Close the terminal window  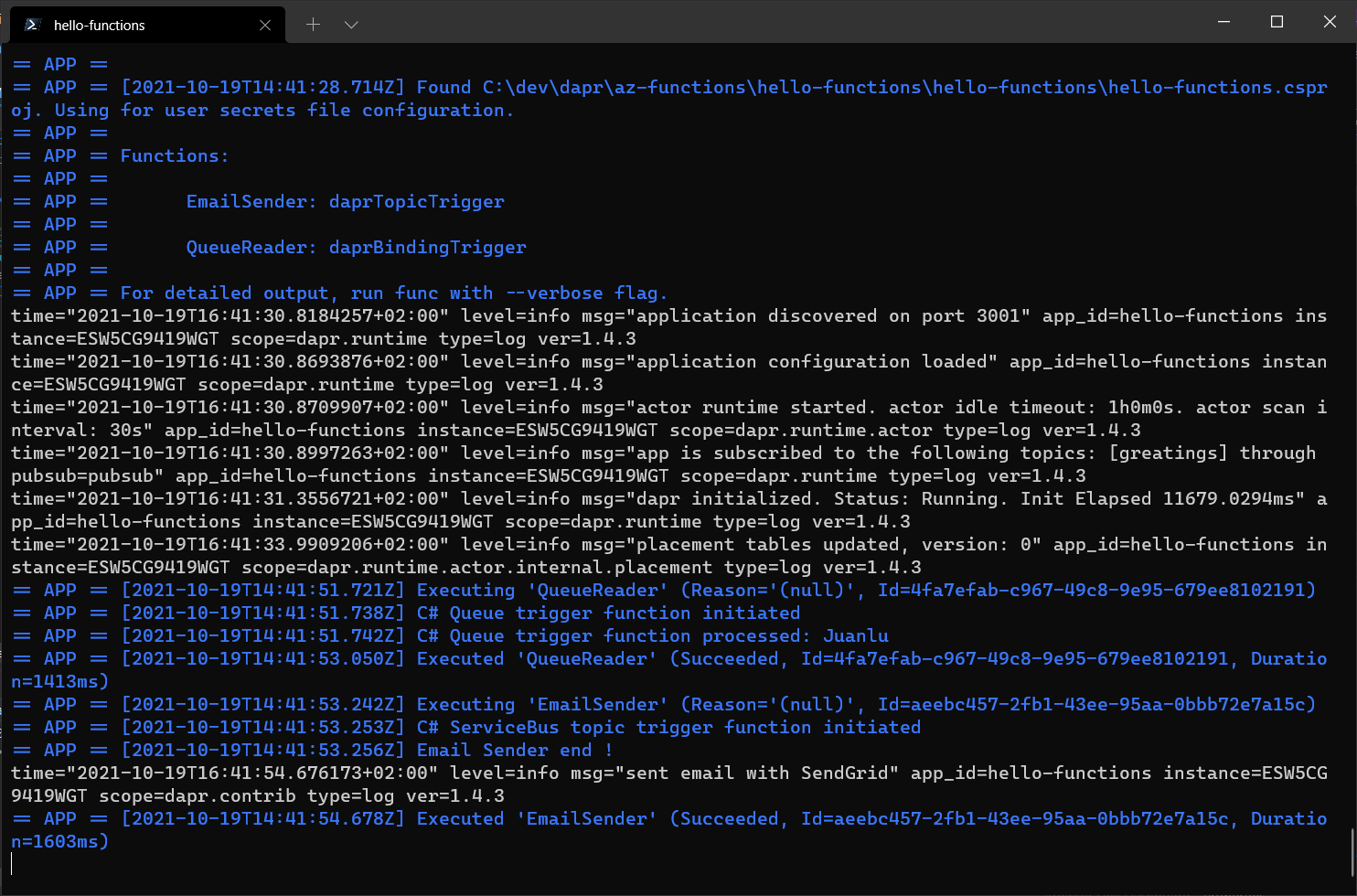[x=1330, y=22]
